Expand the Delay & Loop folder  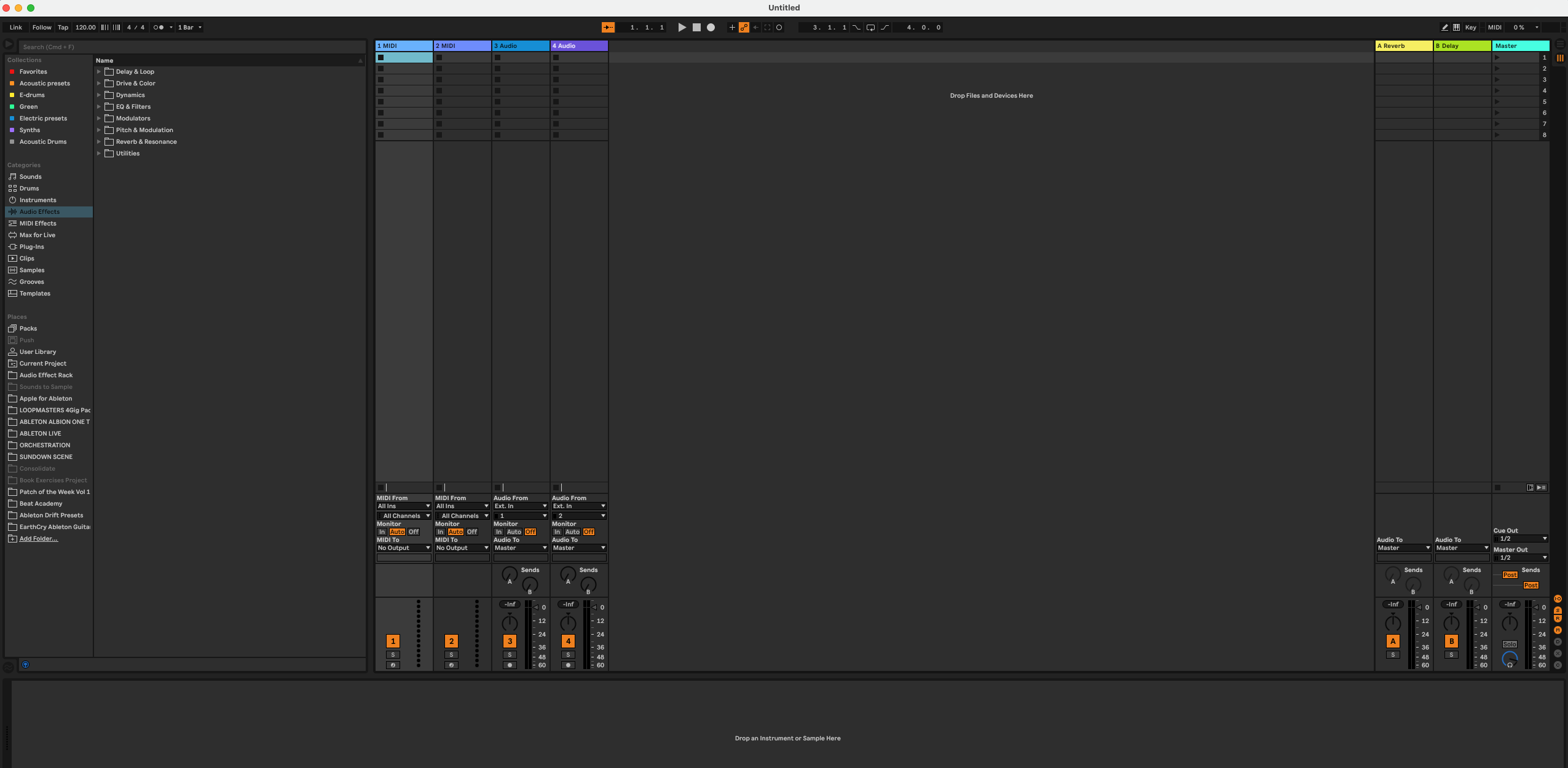click(98, 72)
